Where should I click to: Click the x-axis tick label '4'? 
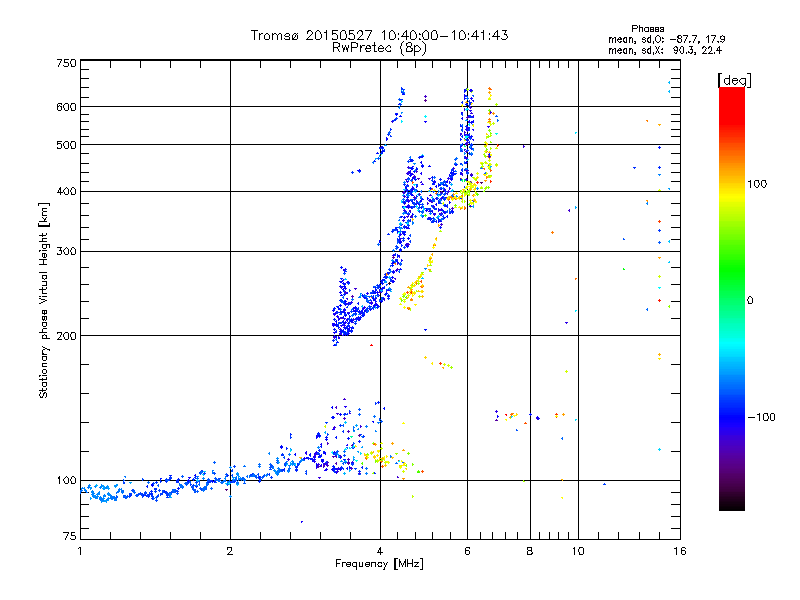[380, 551]
